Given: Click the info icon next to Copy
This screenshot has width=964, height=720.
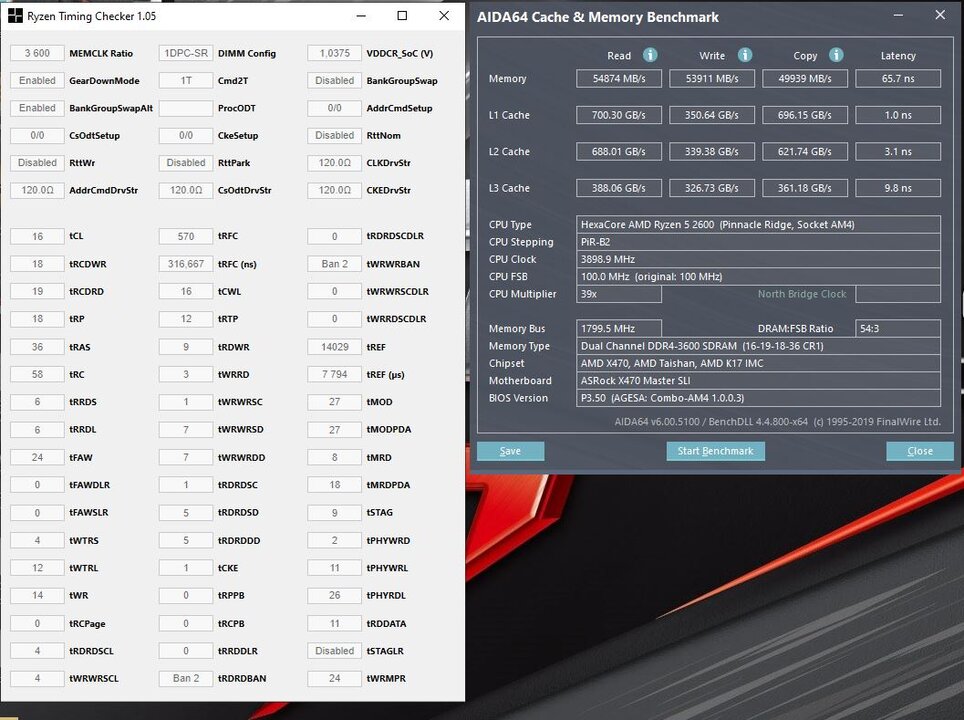Looking at the screenshot, I should pos(836,55).
